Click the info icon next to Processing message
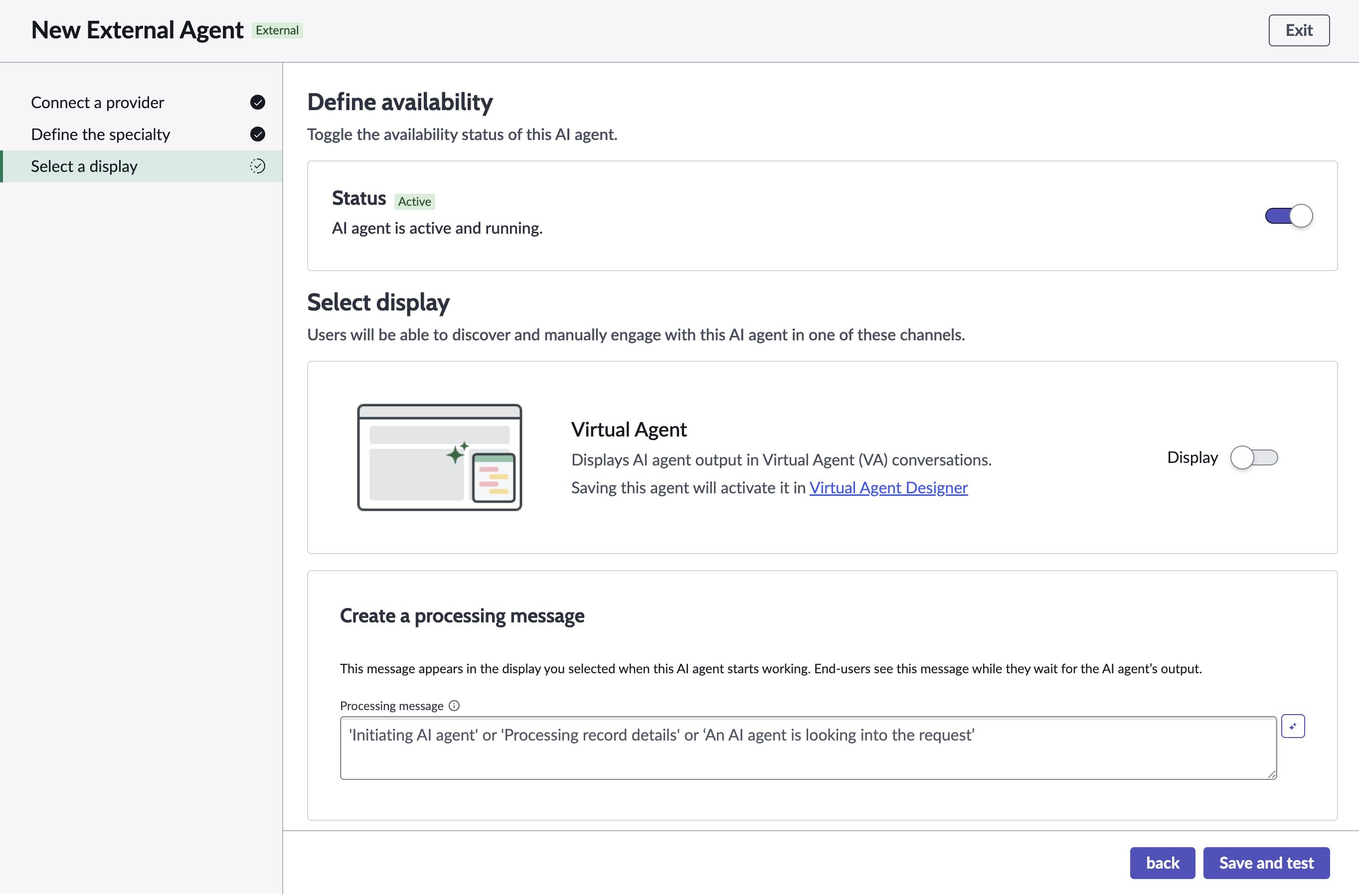 point(454,706)
